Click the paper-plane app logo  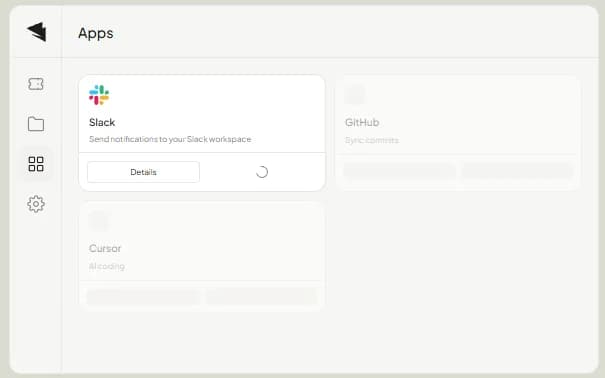point(37,32)
